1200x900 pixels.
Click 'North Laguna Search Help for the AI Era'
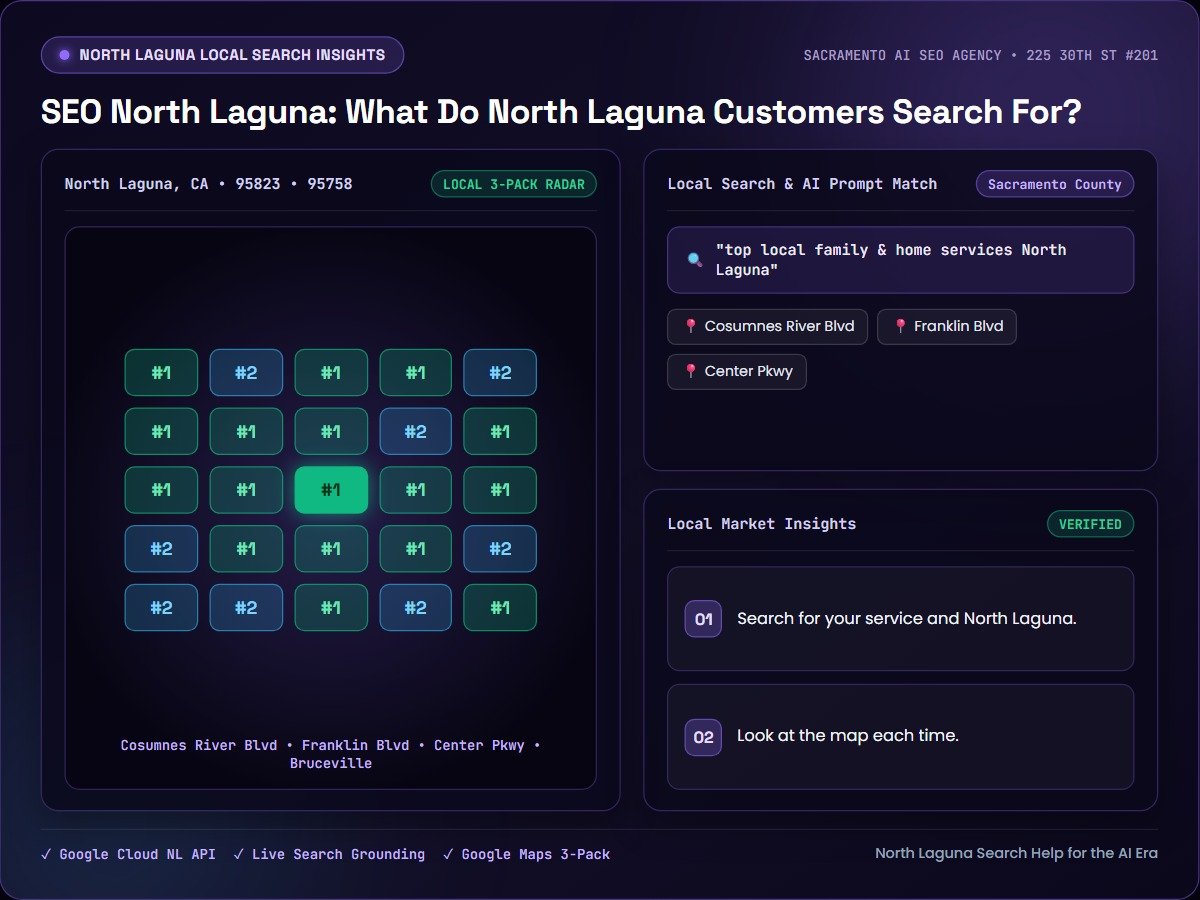[1016, 853]
